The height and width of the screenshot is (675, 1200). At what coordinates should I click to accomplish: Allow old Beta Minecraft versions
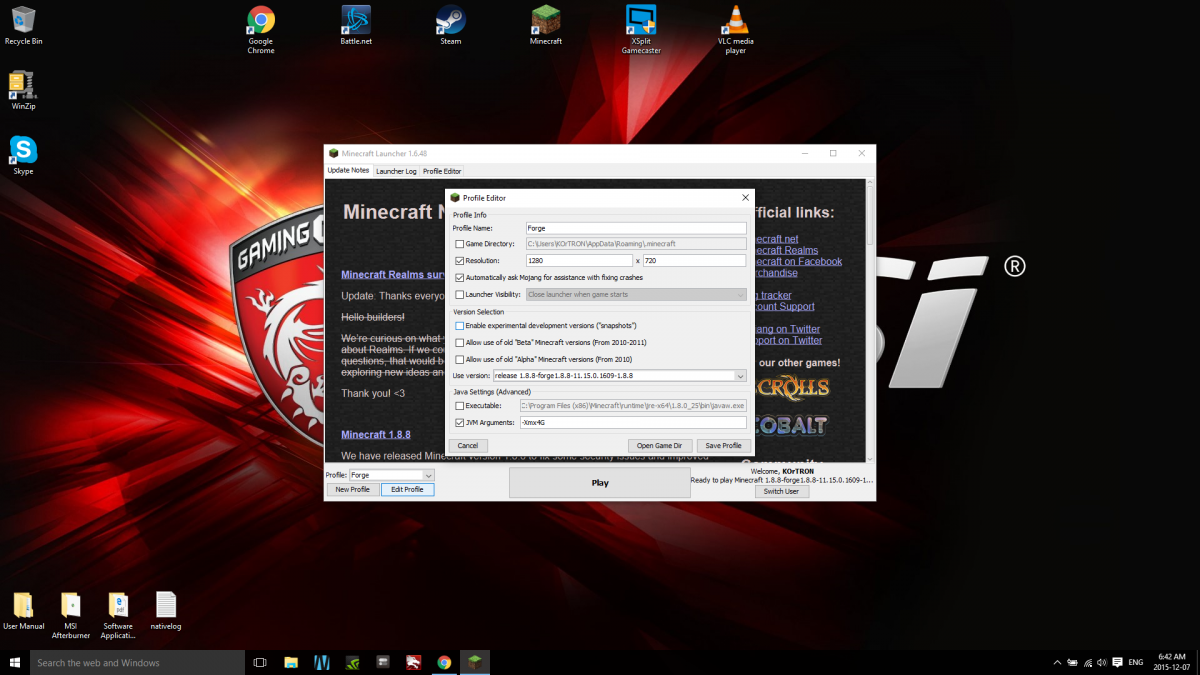459,342
